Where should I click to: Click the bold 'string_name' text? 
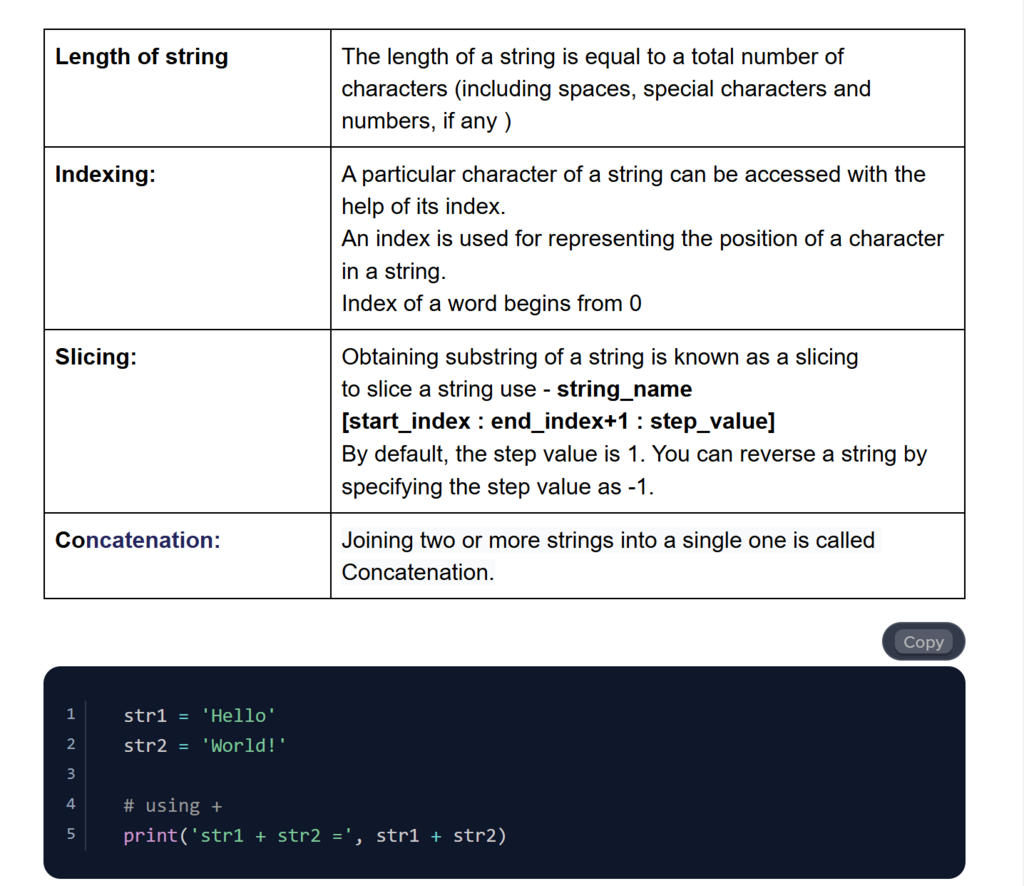click(624, 389)
